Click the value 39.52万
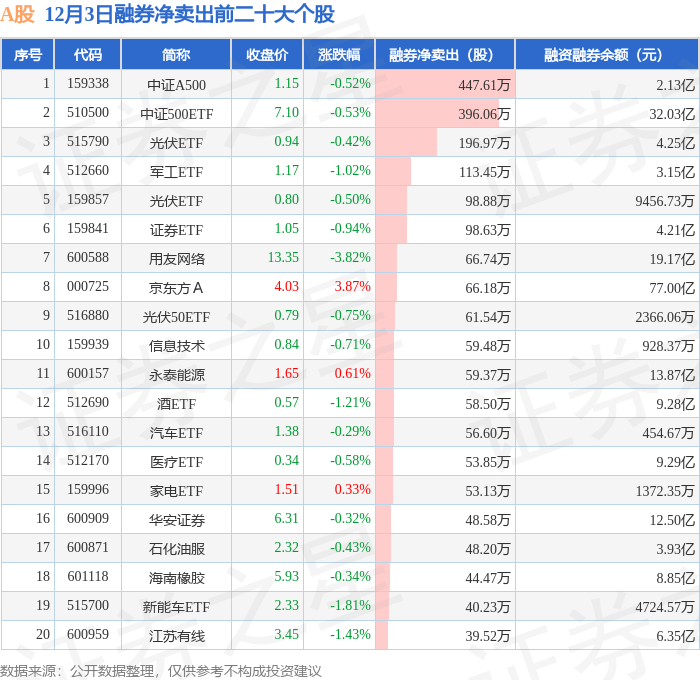 point(488,636)
